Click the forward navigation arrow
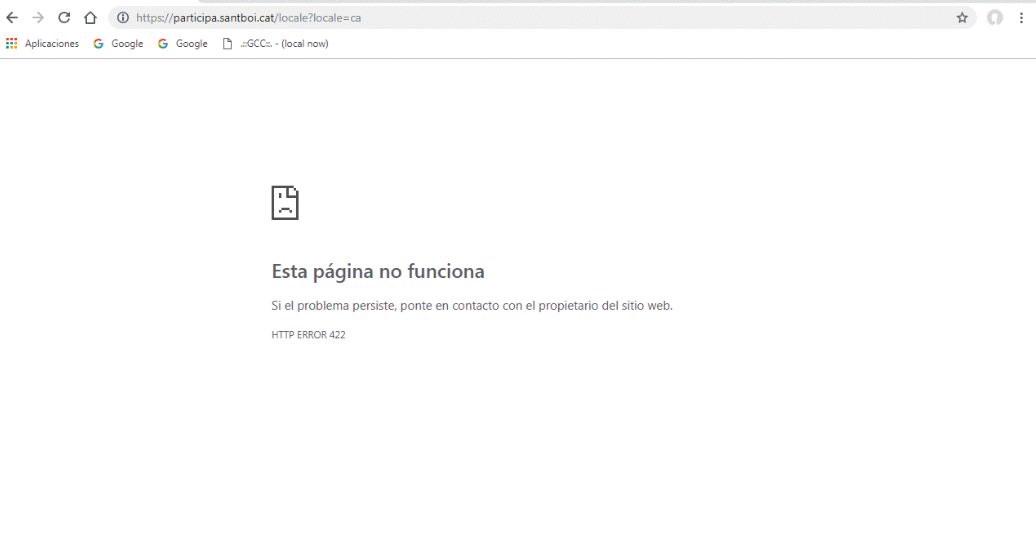 coord(38,18)
